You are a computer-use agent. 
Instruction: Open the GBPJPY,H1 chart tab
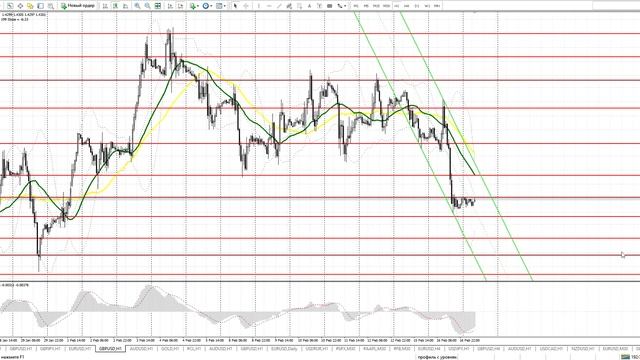coord(50,349)
